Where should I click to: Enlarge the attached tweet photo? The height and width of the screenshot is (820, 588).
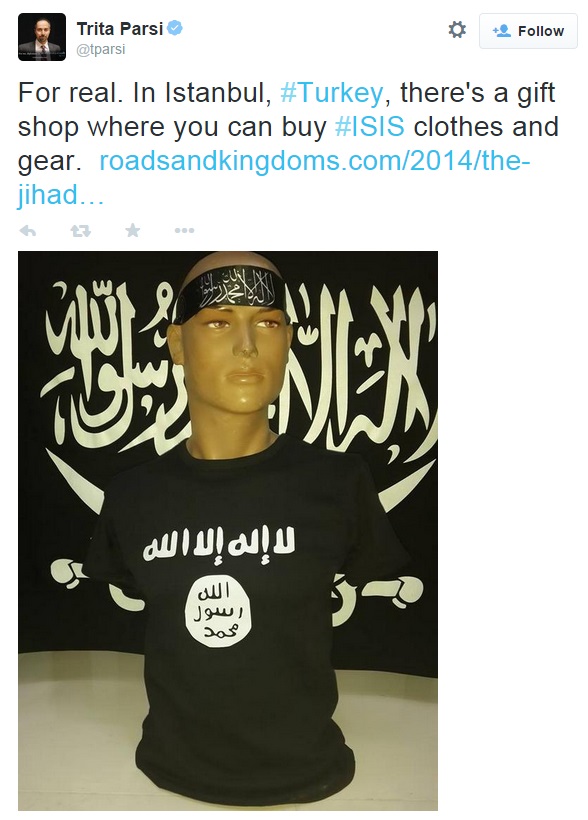(x=228, y=531)
